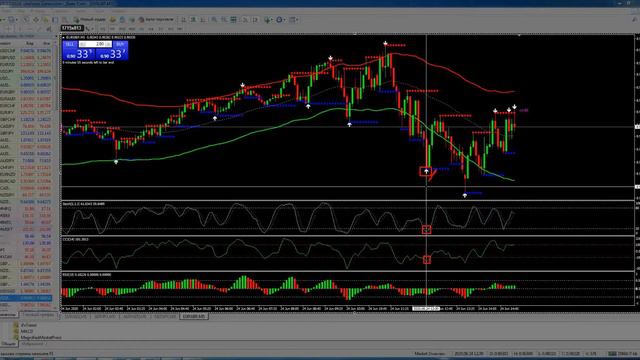Select the CADJPY row in Market Watch
The height and width of the screenshot is (360, 640).
pyautogui.click(x=26, y=127)
